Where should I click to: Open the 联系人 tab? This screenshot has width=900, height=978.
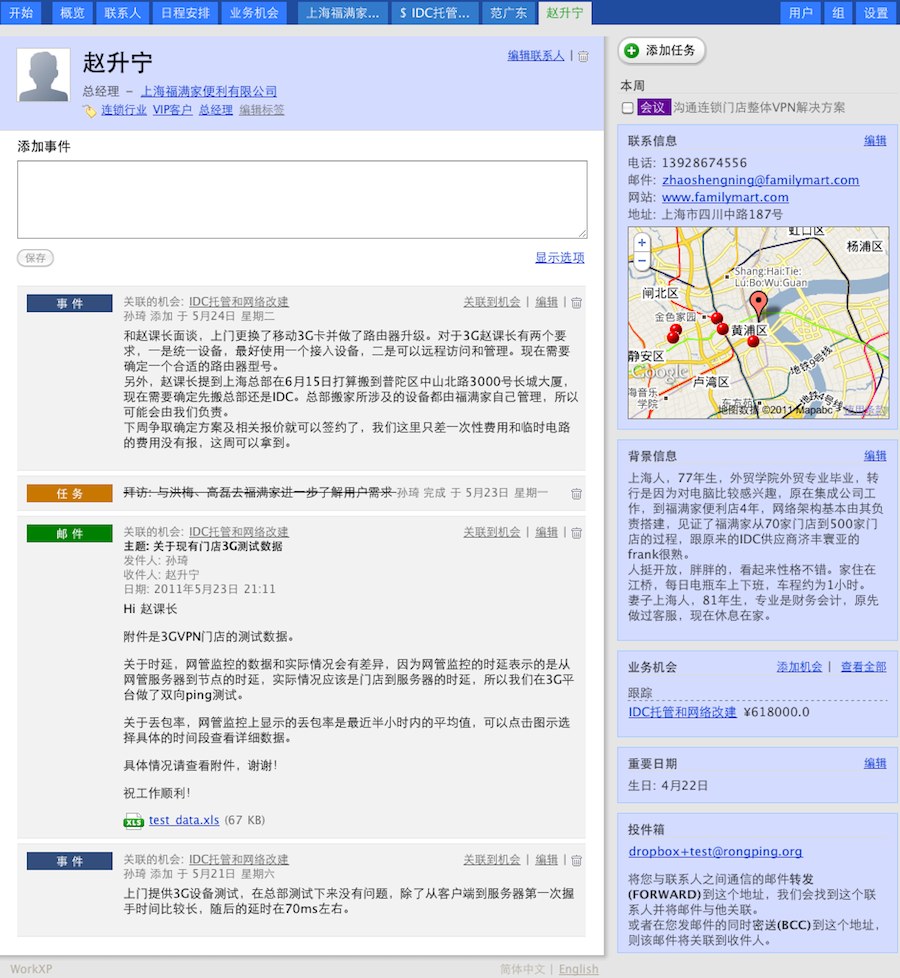(x=122, y=12)
